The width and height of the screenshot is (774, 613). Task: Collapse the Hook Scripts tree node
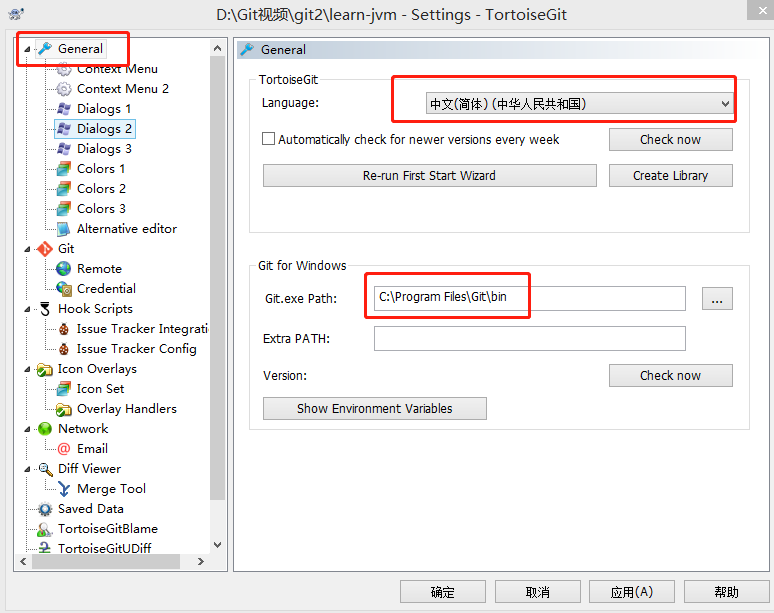click(x=28, y=309)
